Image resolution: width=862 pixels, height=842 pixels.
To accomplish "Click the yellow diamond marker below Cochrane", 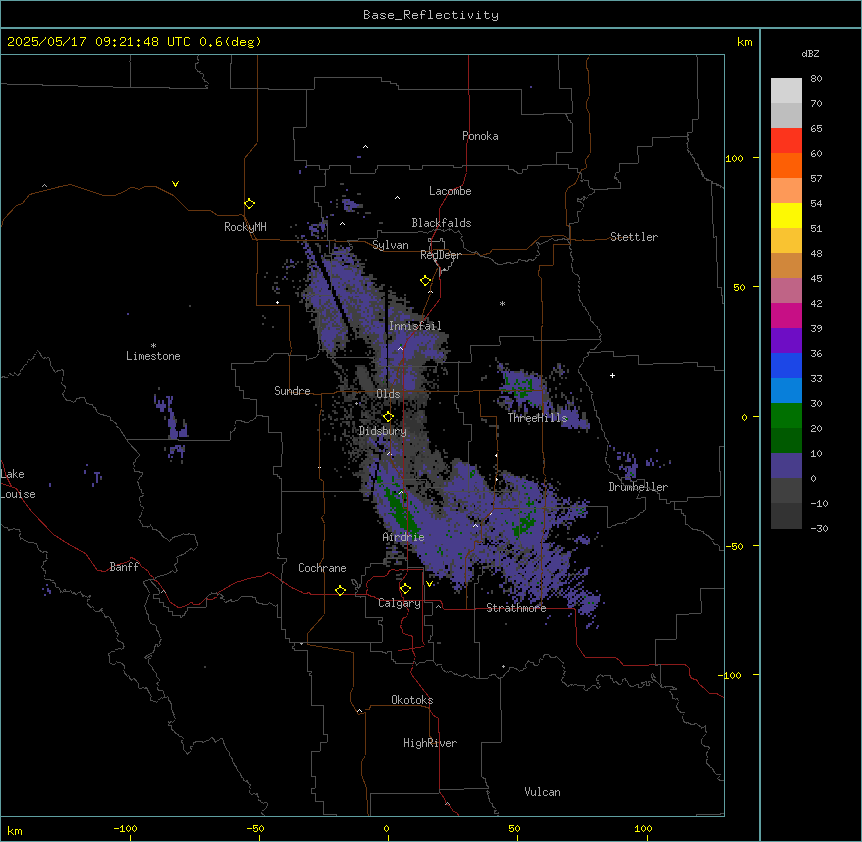I will (x=340, y=590).
